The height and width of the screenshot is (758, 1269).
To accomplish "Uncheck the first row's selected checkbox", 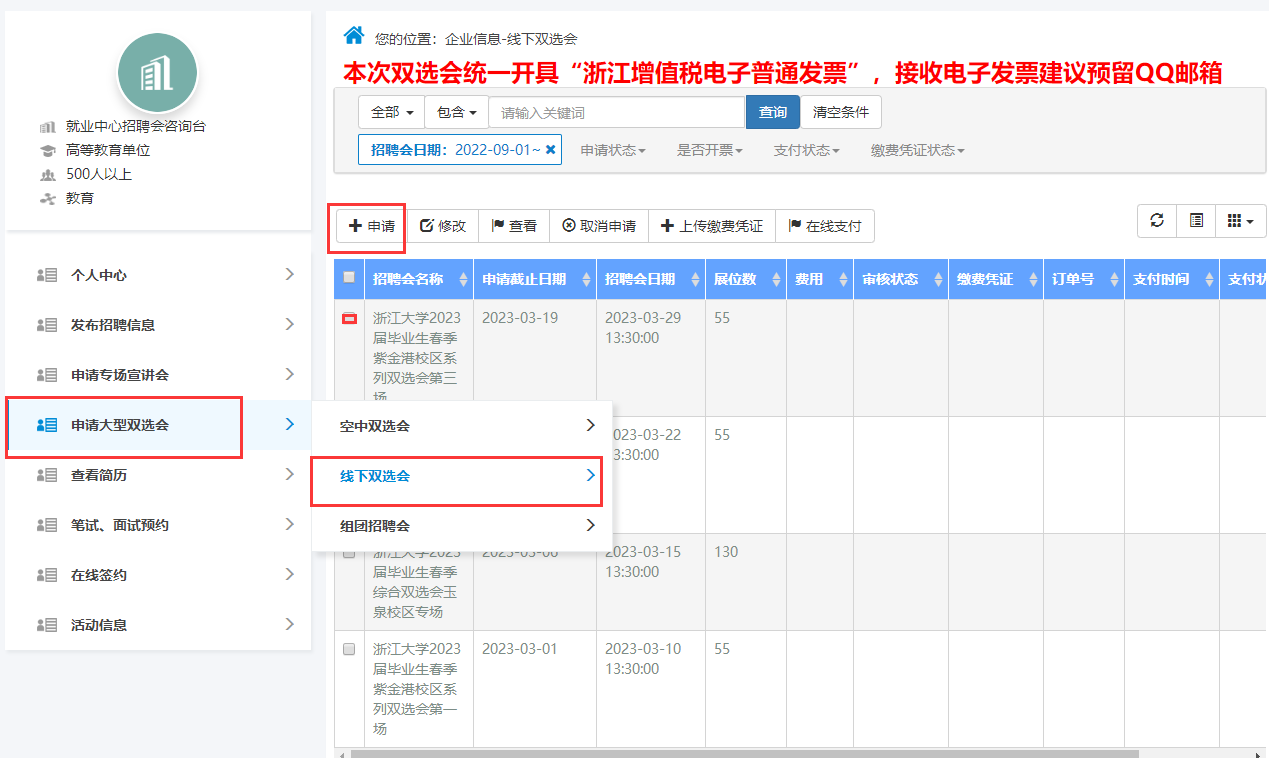I will [349, 318].
